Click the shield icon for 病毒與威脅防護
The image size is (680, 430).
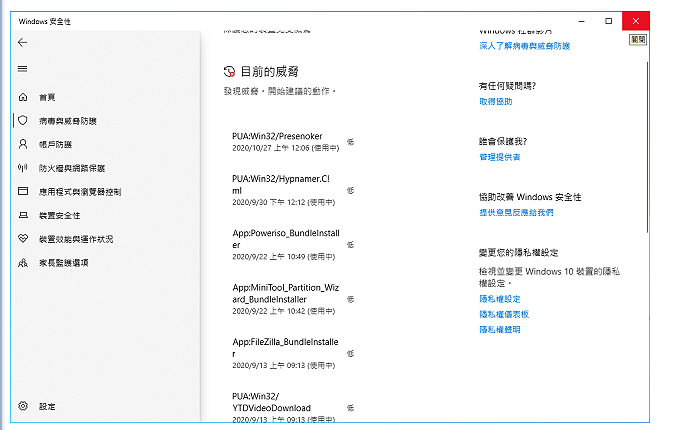tap(23, 121)
